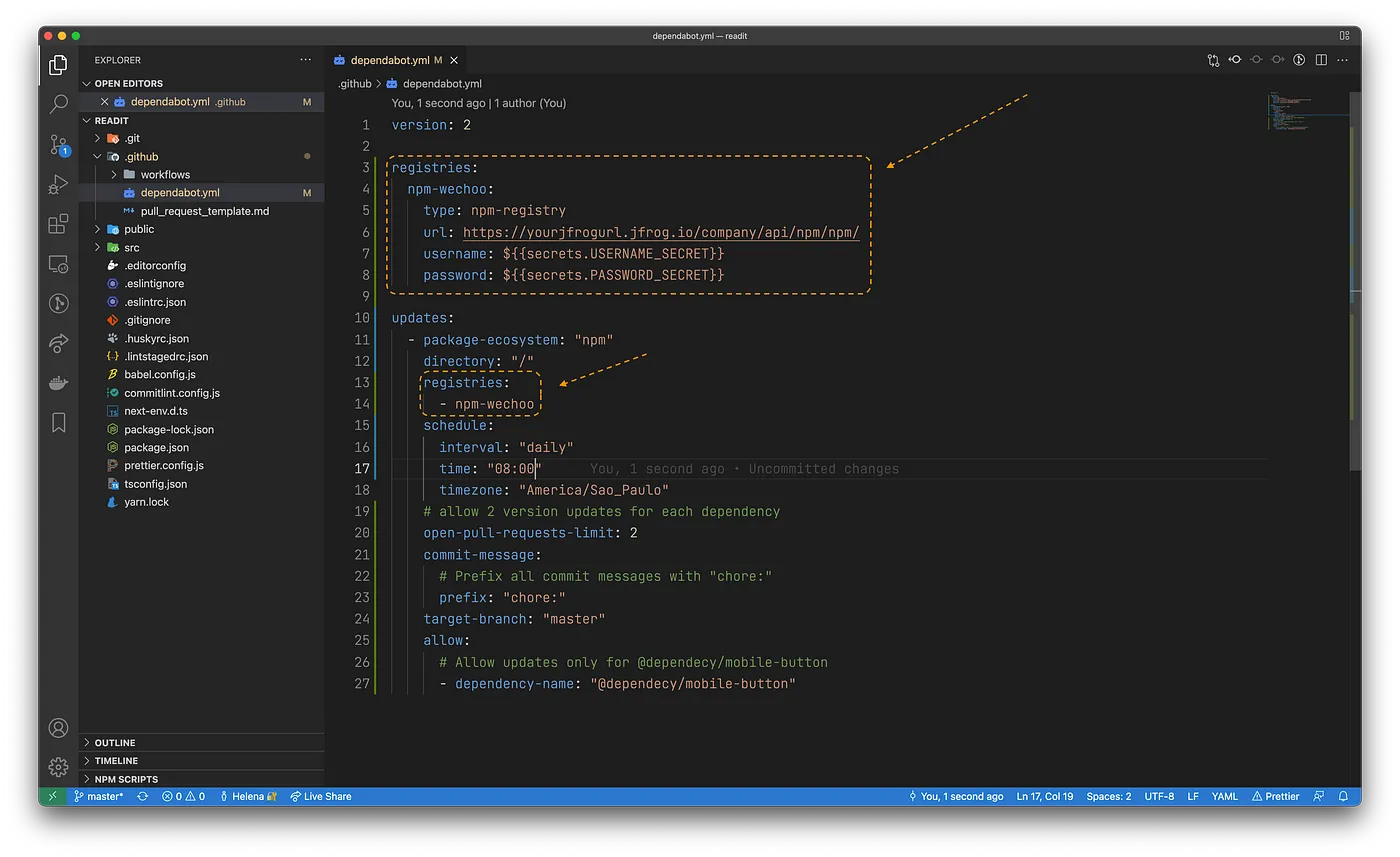
Task: Click Ln 17, Col 19 in status bar
Action: click(1045, 797)
